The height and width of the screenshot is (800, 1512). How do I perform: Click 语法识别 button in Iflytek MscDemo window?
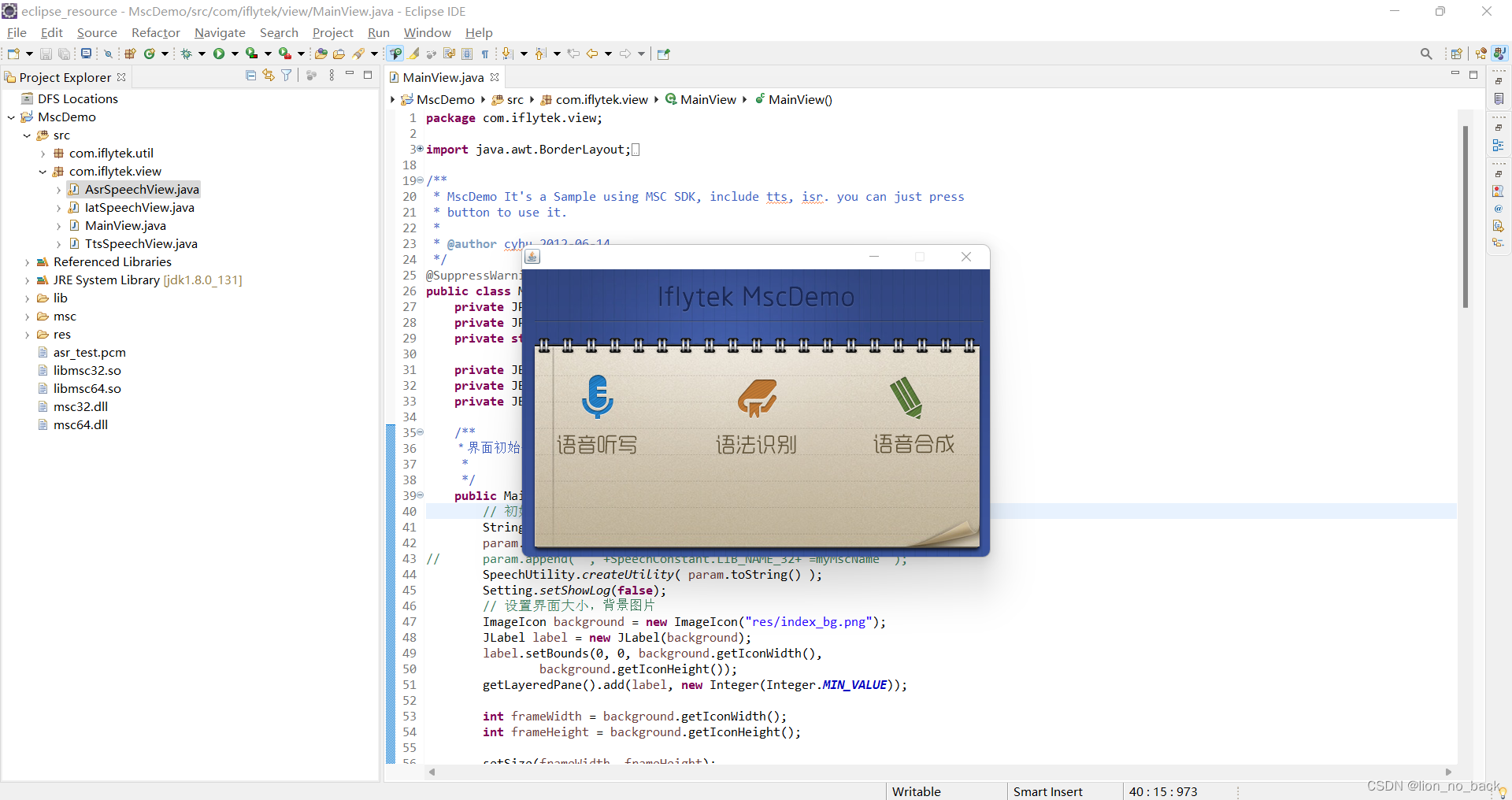756,415
